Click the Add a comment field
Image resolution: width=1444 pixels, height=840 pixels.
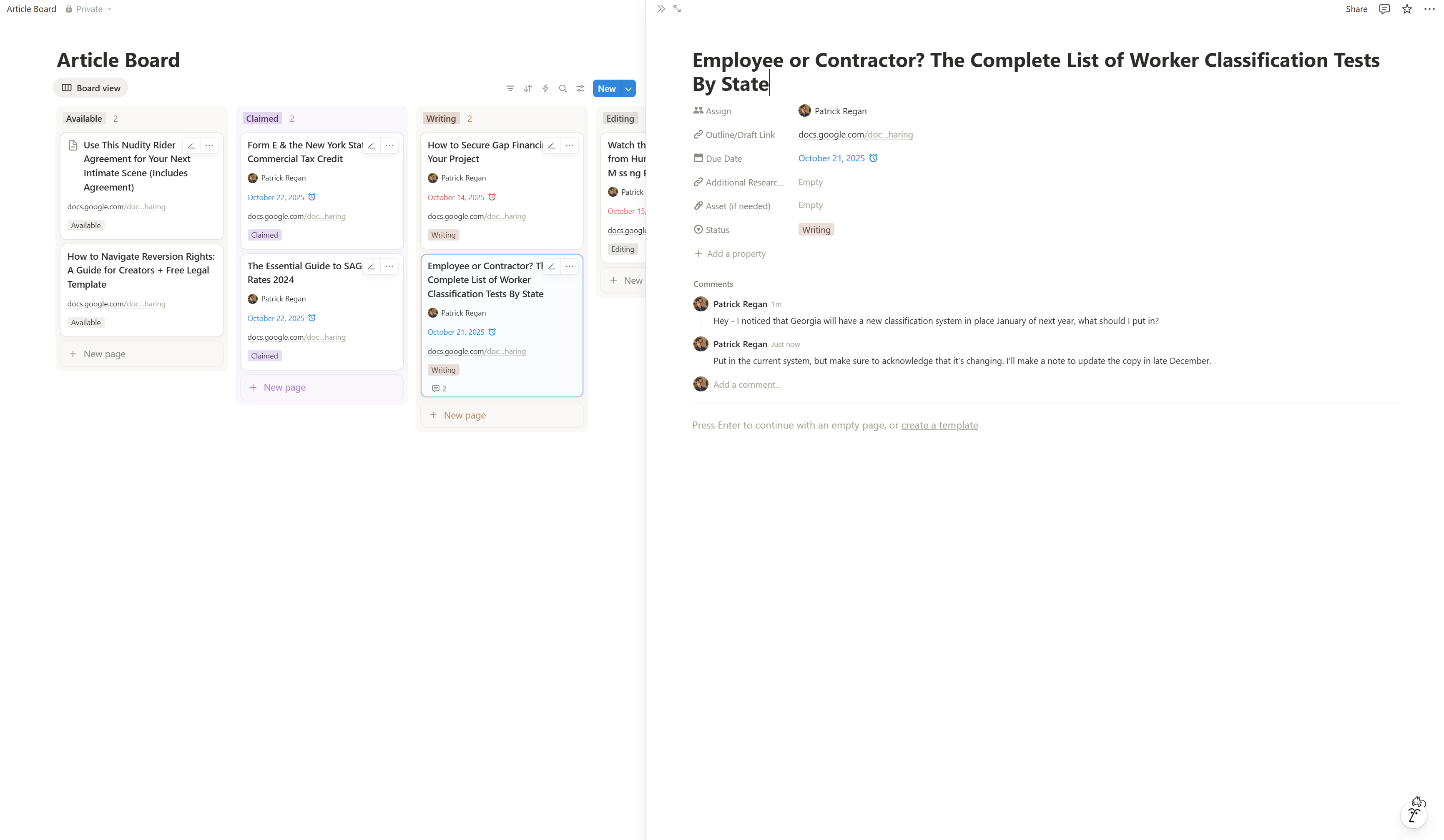(747, 384)
